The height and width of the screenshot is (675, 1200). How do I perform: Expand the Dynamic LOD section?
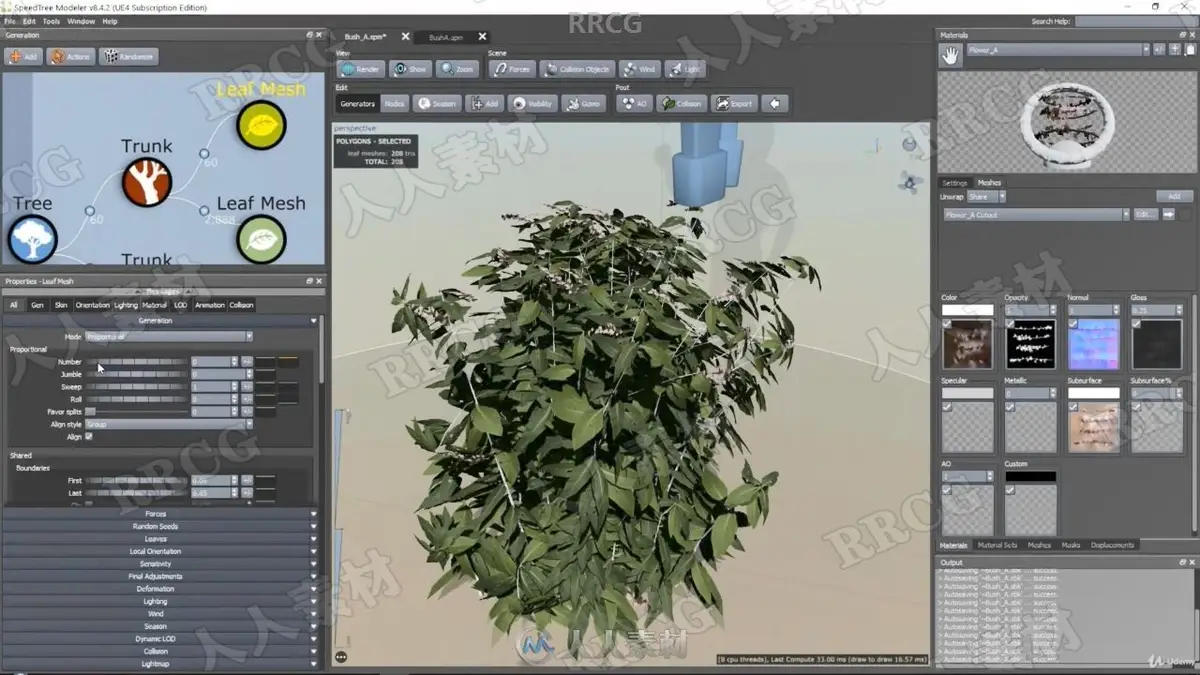[160, 639]
